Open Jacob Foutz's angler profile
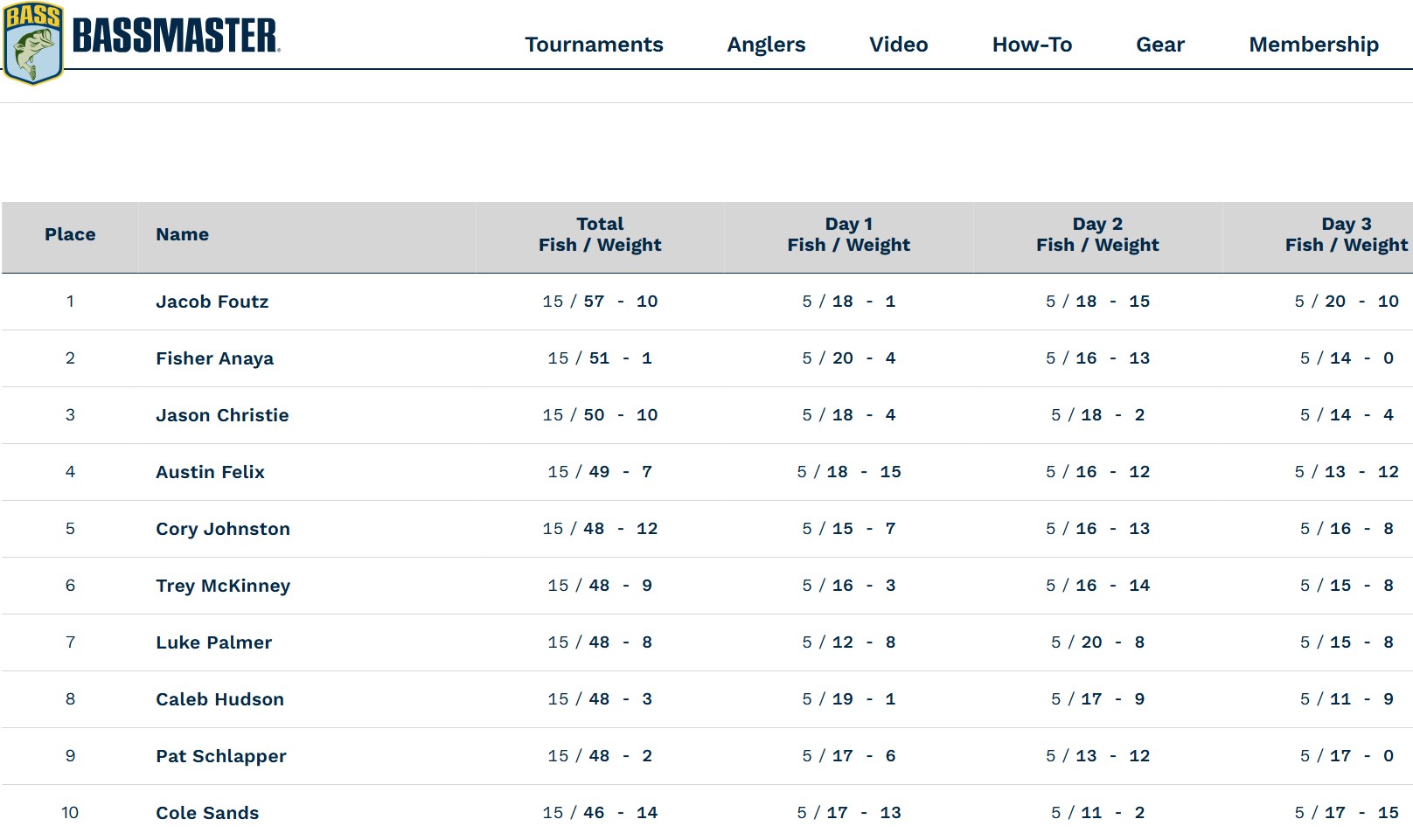This screenshot has height=840, width=1413. [x=212, y=302]
